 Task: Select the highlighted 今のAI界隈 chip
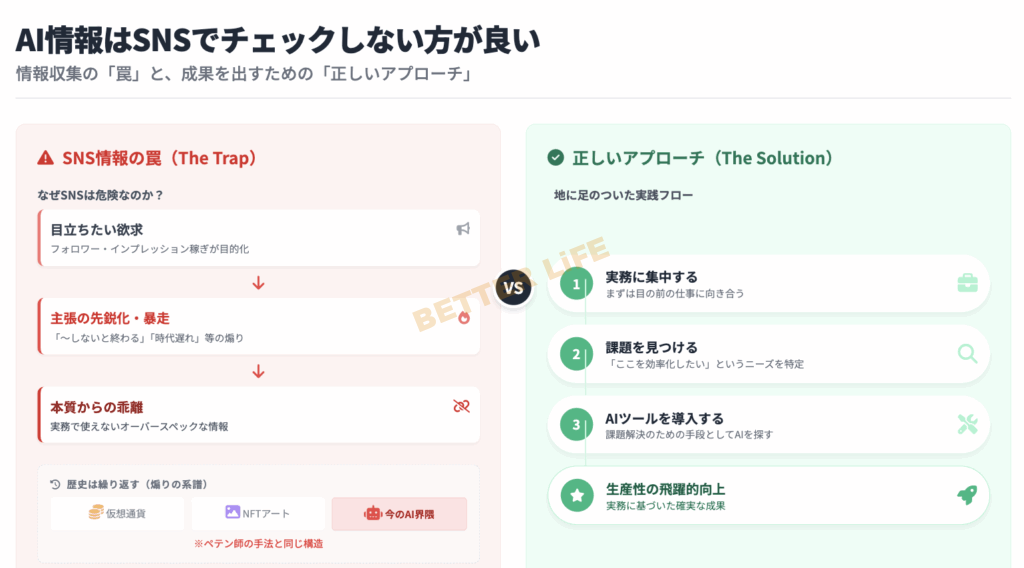[399, 514]
